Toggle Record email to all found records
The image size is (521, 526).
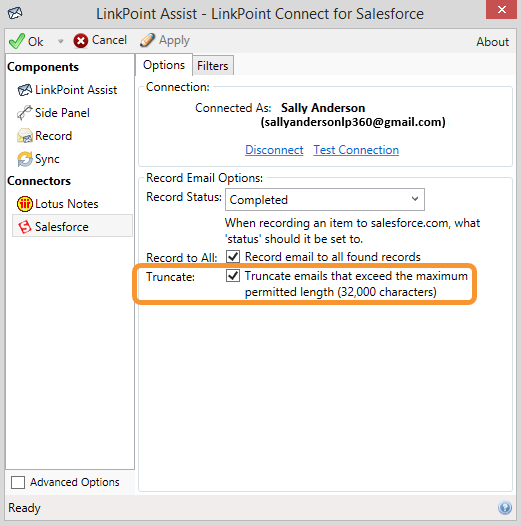[x=233, y=257]
